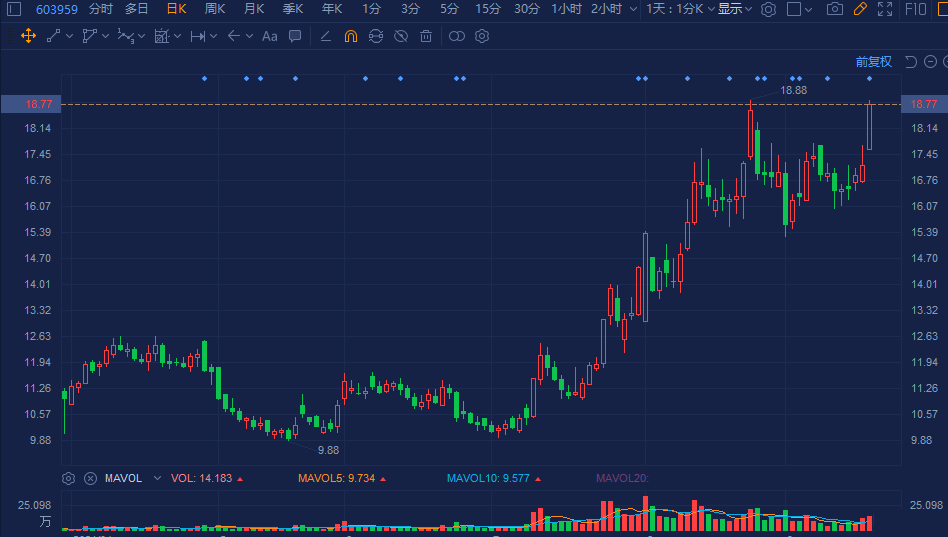This screenshot has width=948, height=537.
Task: Switch to 分时 intraday tab
Action: (x=101, y=9)
